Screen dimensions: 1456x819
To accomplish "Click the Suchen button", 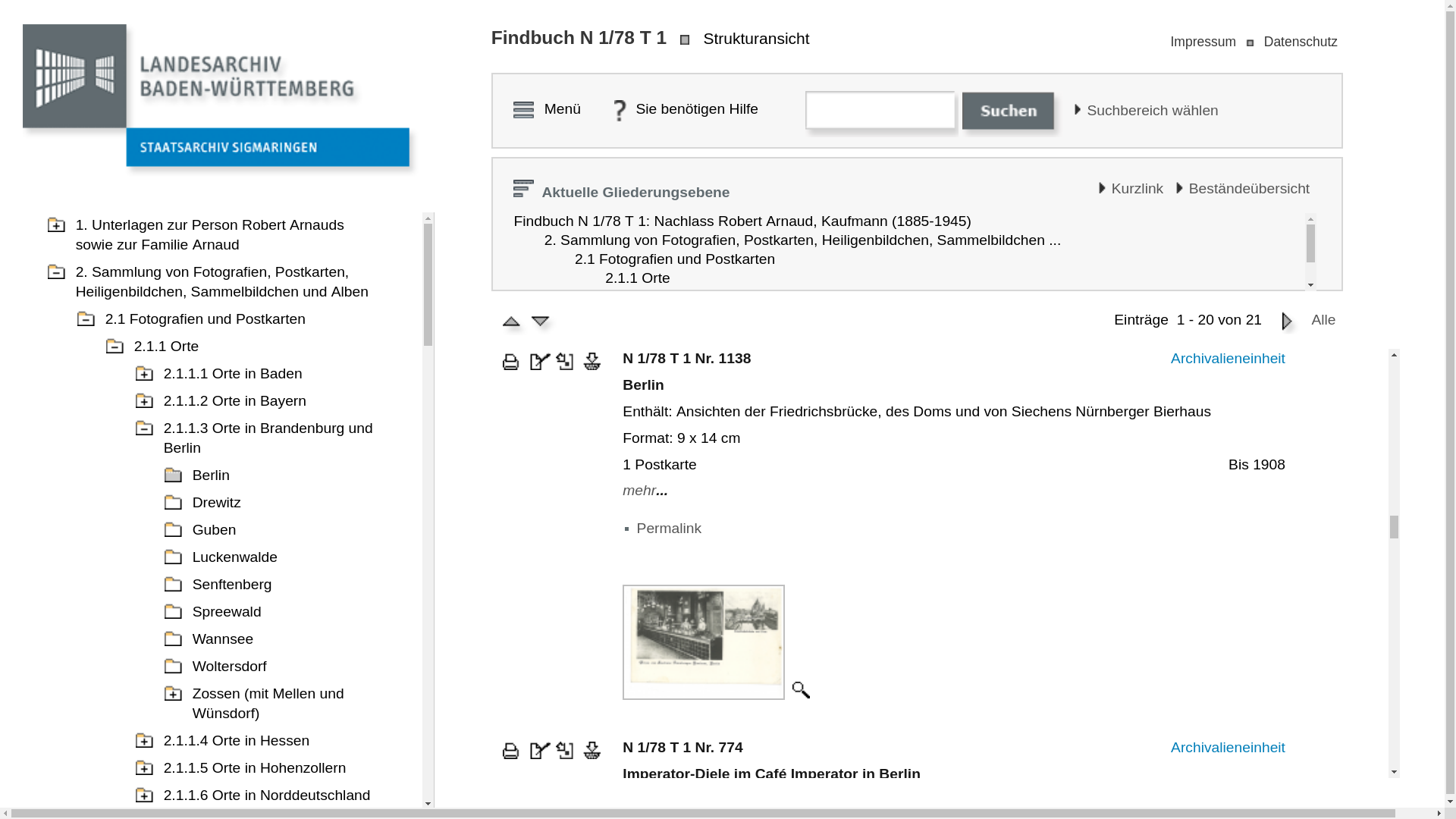I will click(1009, 111).
